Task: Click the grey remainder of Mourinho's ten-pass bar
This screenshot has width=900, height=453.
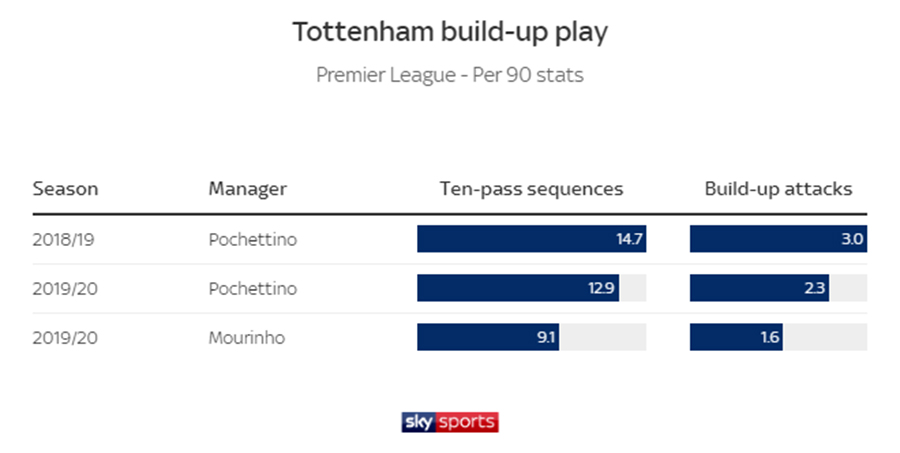Action: click(603, 337)
